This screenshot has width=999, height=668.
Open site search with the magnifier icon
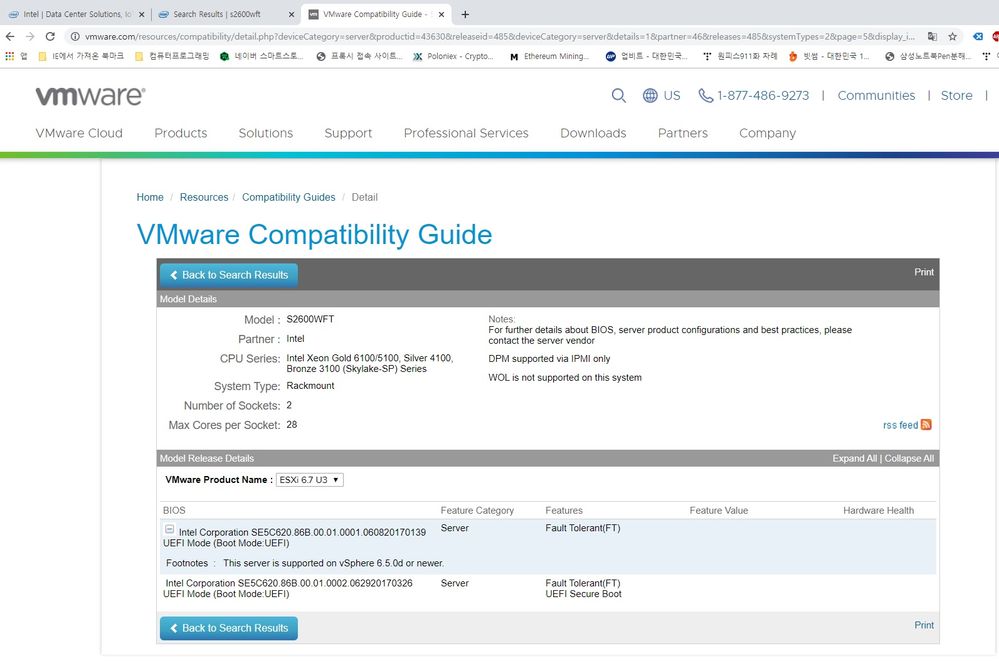tap(618, 96)
